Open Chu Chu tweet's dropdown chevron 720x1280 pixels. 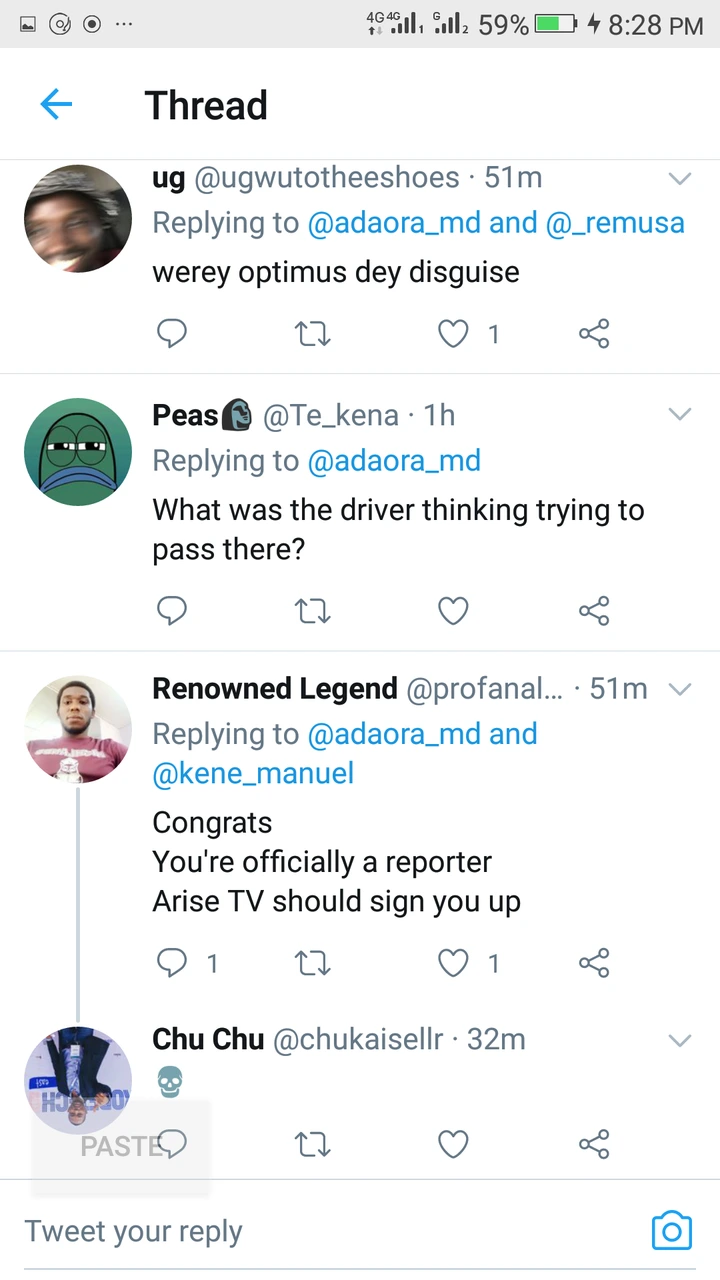[x=679, y=1040]
